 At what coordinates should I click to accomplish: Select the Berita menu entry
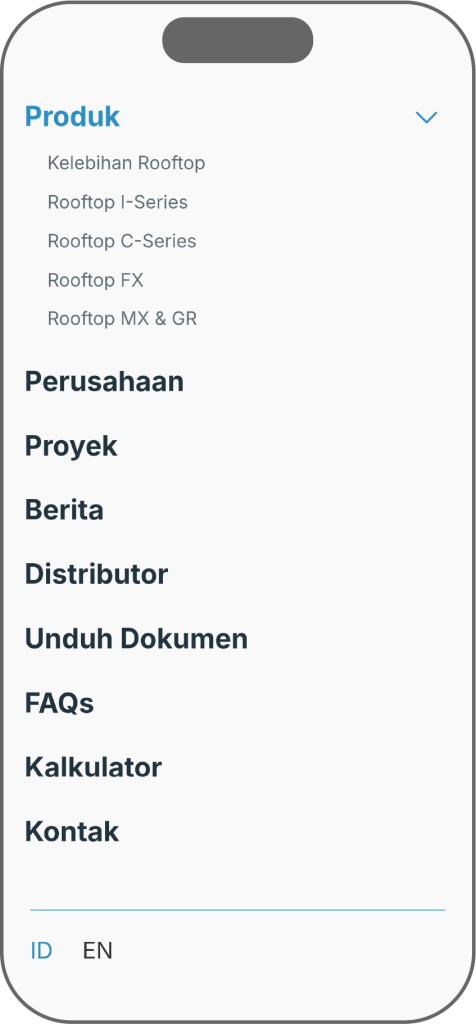[64, 509]
